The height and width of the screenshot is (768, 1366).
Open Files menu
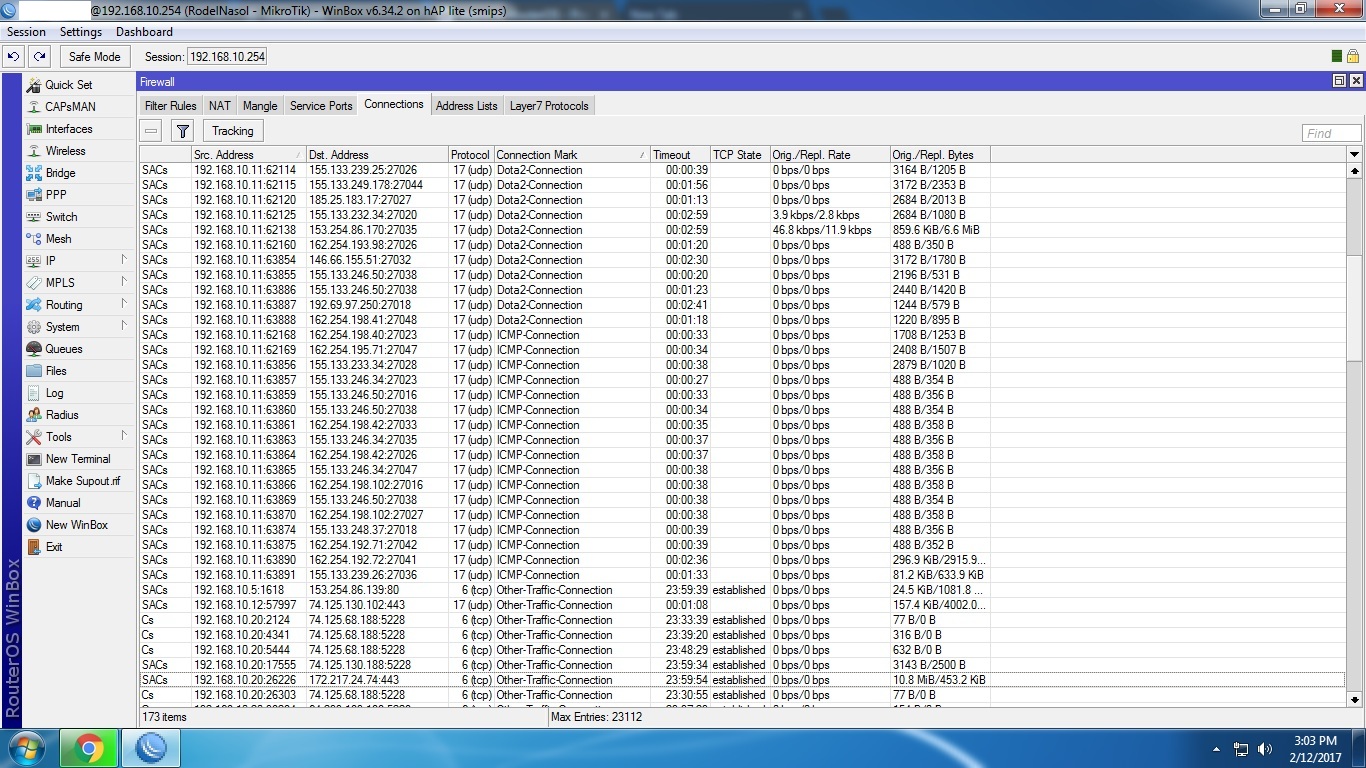56,371
